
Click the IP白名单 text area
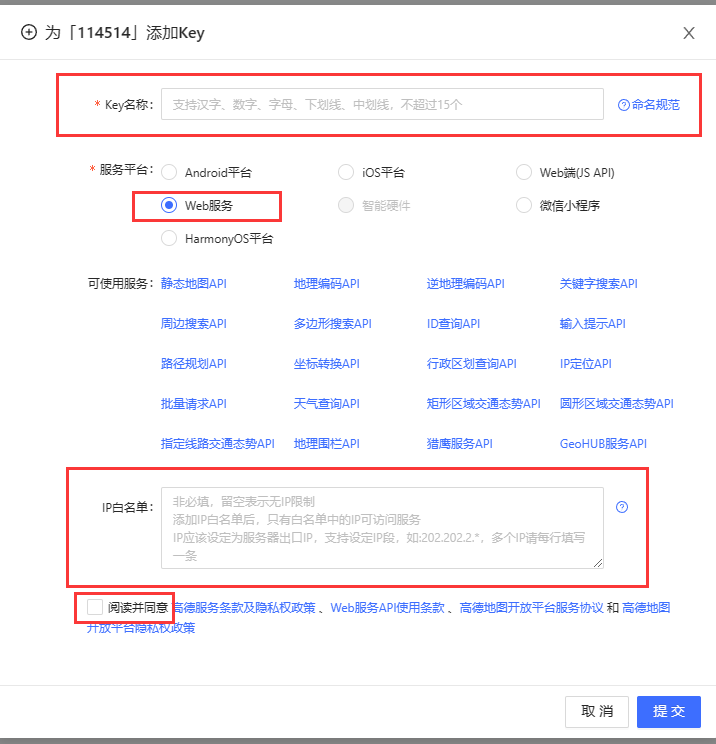coord(382,528)
